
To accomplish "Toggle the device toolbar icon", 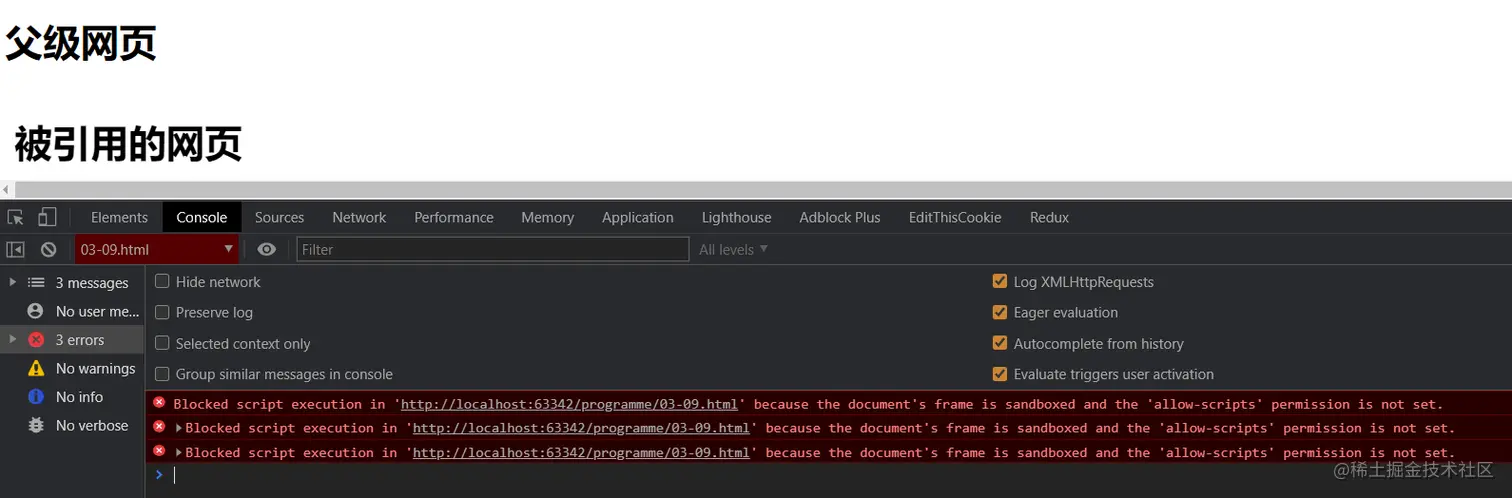I will (x=47, y=217).
